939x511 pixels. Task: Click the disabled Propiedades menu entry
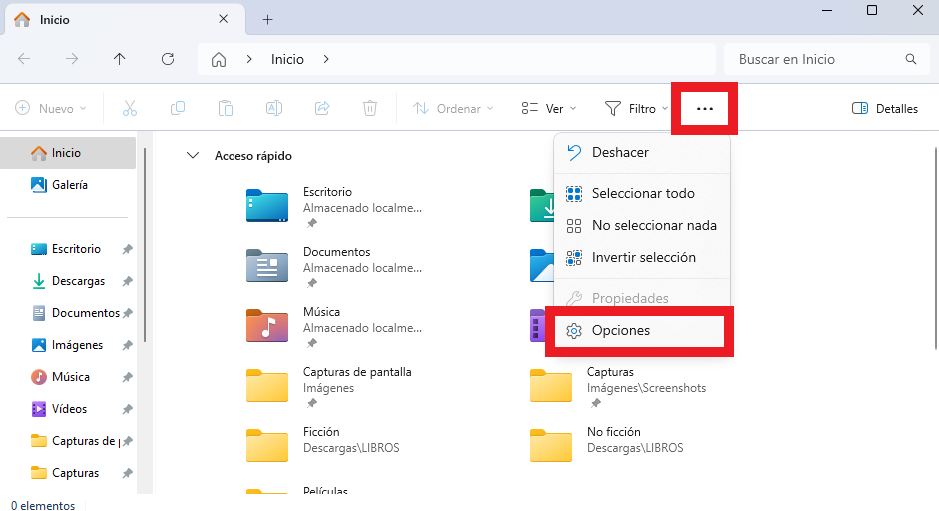(642, 298)
